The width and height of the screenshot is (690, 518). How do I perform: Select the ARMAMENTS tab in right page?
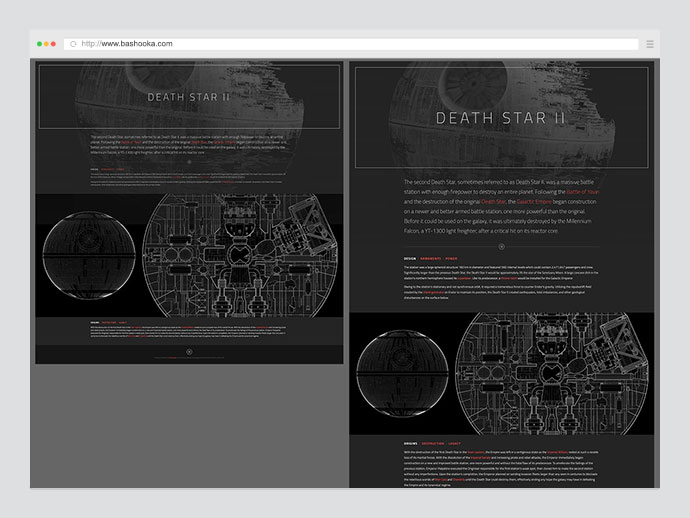(430, 259)
